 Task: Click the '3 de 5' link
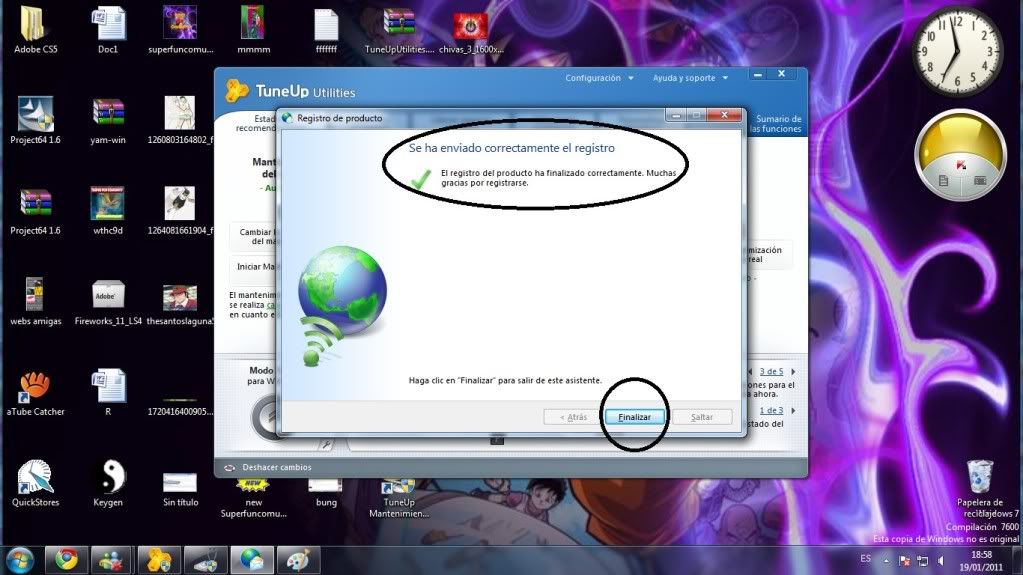(771, 371)
